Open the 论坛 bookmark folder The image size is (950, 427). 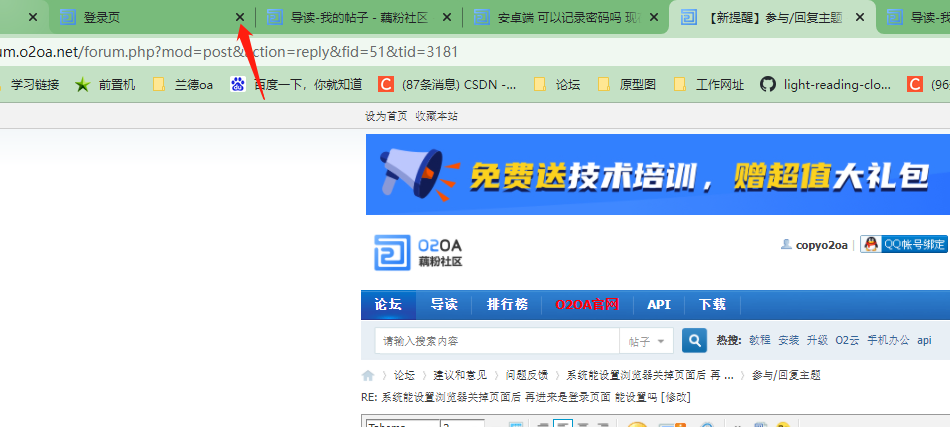pyautogui.click(x=557, y=85)
